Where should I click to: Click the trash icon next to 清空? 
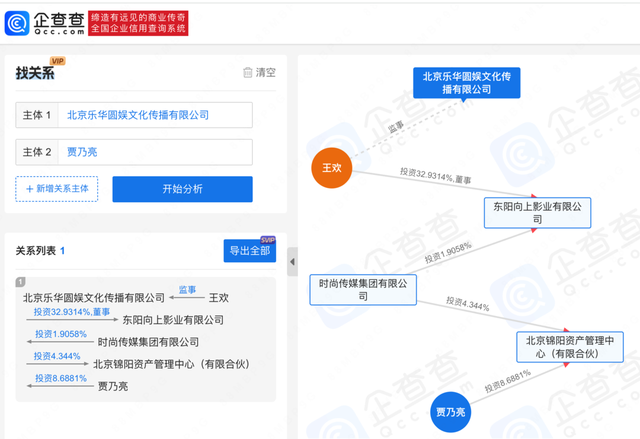(x=248, y=73)
